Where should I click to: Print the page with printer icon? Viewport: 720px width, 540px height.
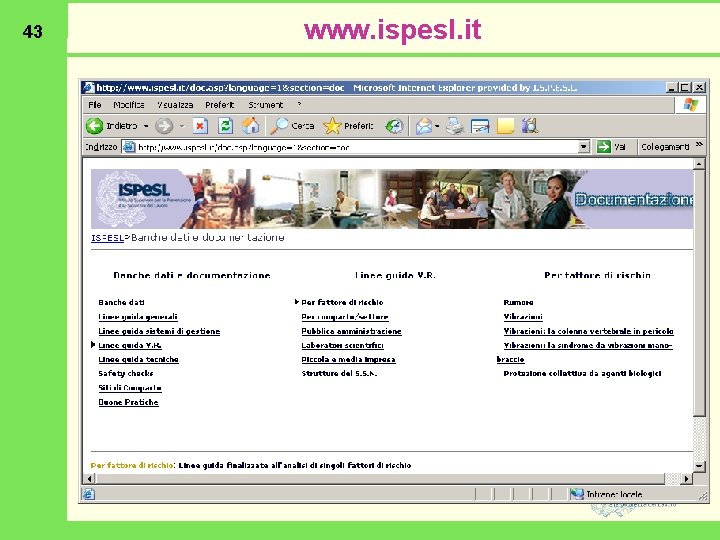455,126
